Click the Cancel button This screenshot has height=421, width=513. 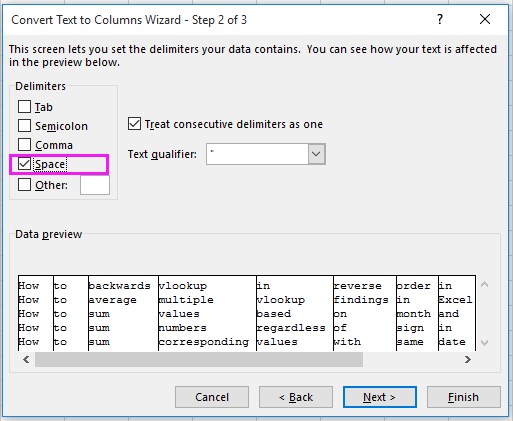coord(212,397)
